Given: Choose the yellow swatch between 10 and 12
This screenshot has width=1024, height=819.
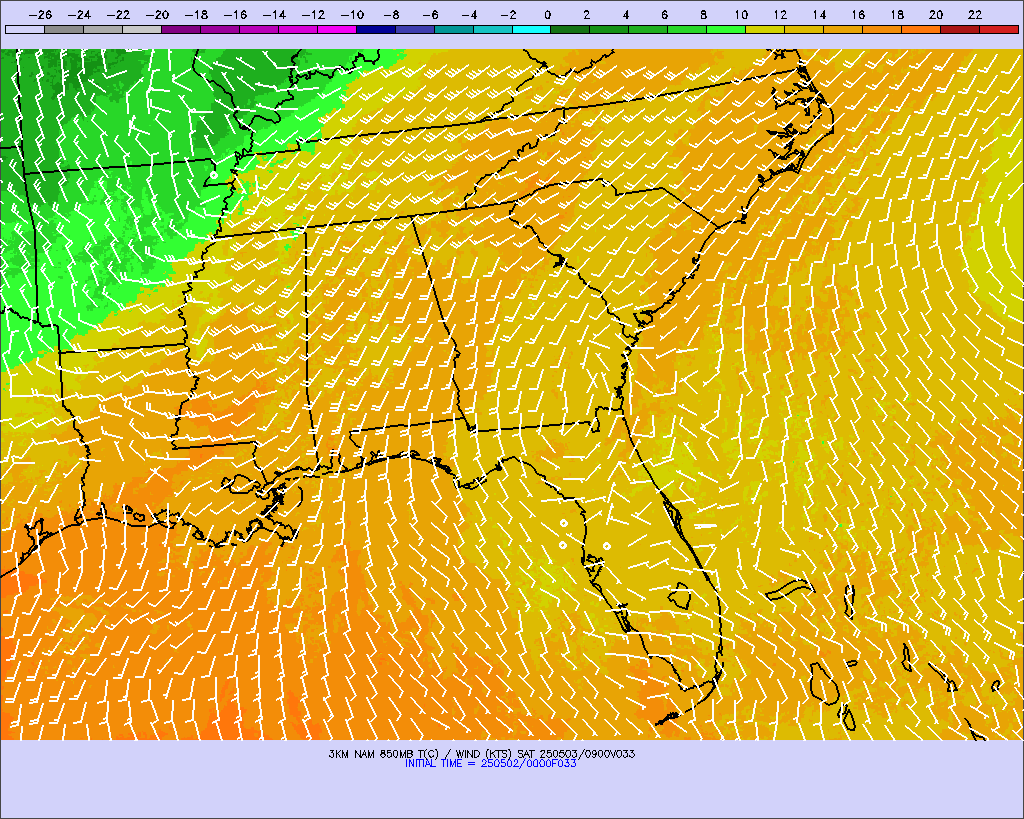Looking at the screenshot, I should coord(765,29).
